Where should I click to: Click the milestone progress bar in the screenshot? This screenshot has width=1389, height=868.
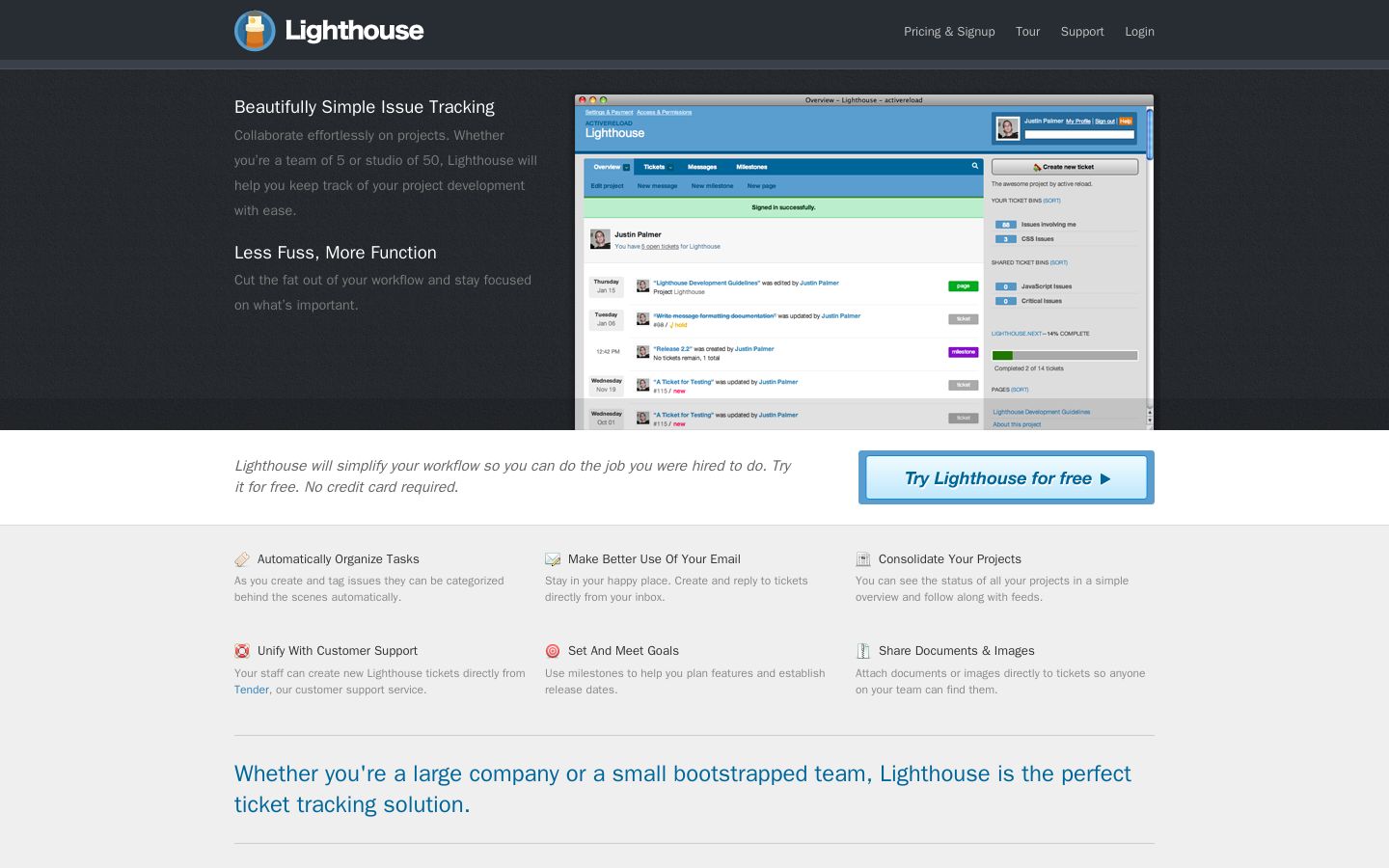tap(1065, 355)
